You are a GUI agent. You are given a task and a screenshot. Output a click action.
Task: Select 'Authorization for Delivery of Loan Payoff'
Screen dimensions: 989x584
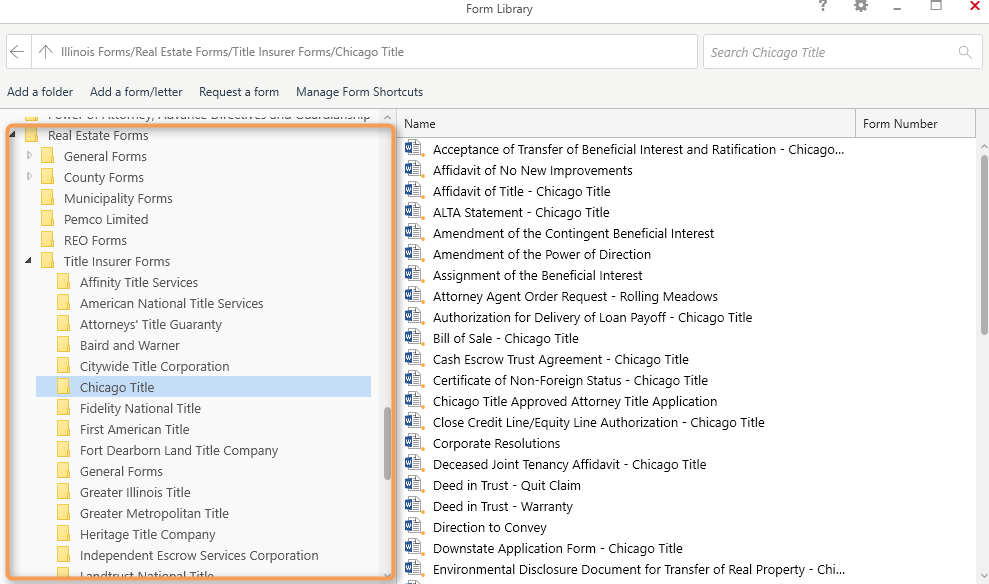click(x=592, y=317)
